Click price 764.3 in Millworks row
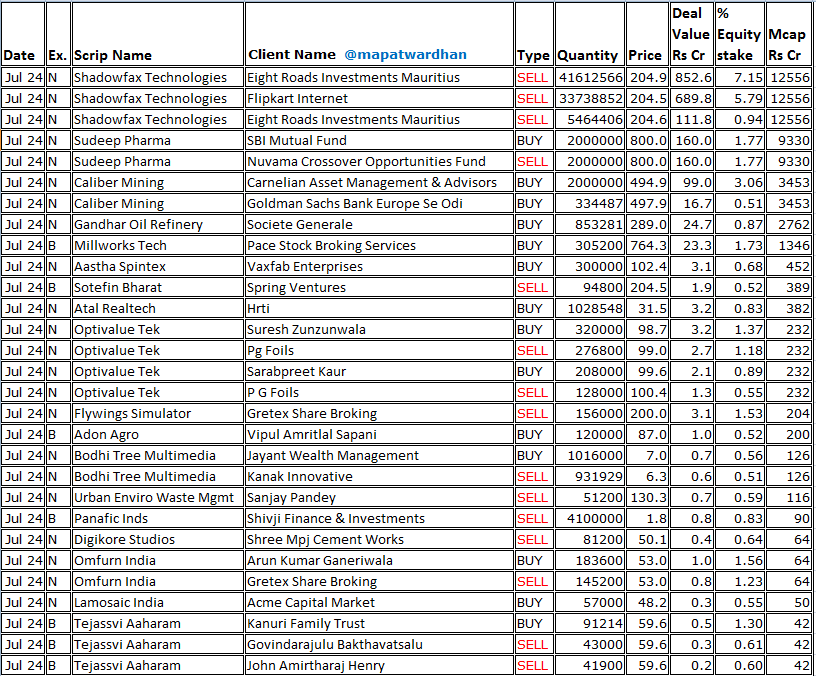Viewport: 816px width, 676px height. pos(647,246)
